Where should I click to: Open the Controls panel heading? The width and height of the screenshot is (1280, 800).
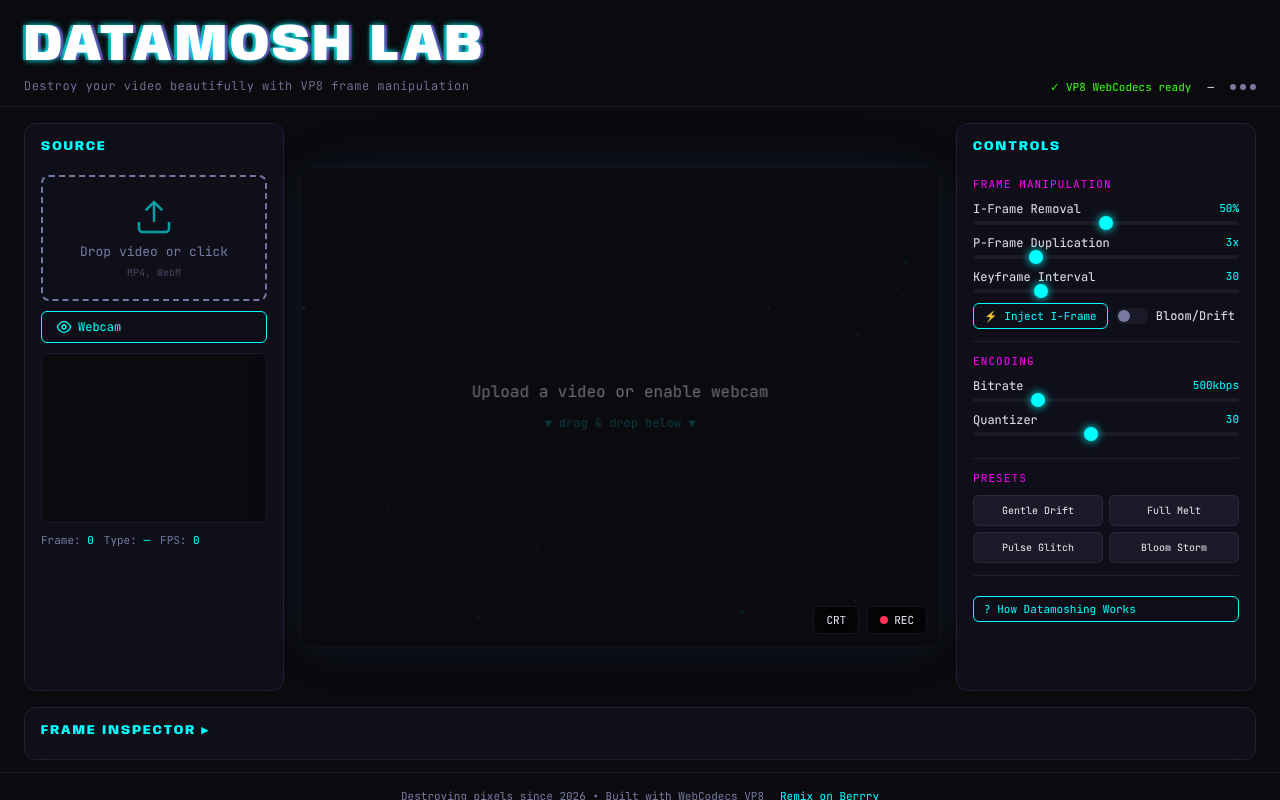coord(1016,145)
